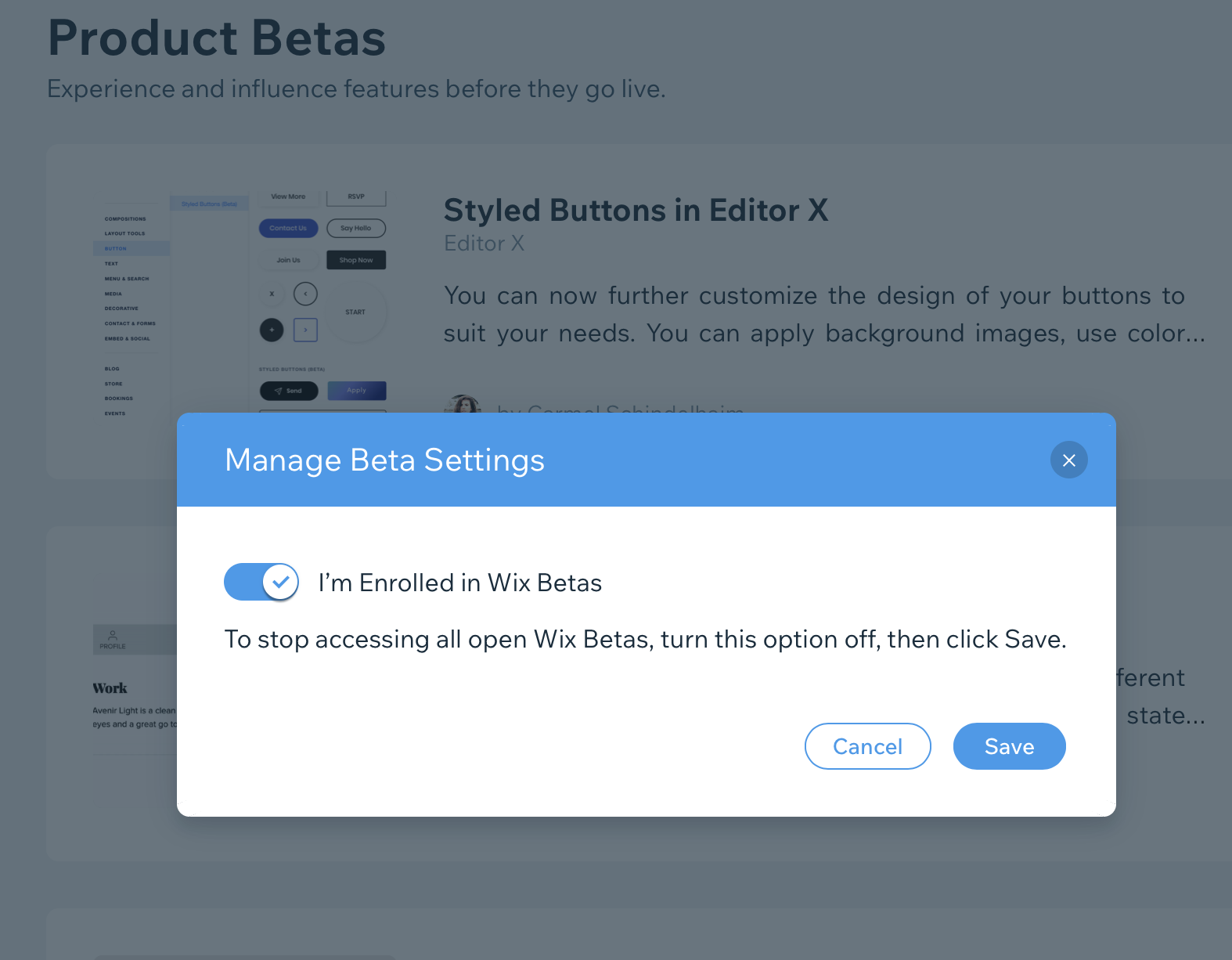Close the Manage Beta Settings dialog
Screen dimensions: 1232x960
(1068, 460)
